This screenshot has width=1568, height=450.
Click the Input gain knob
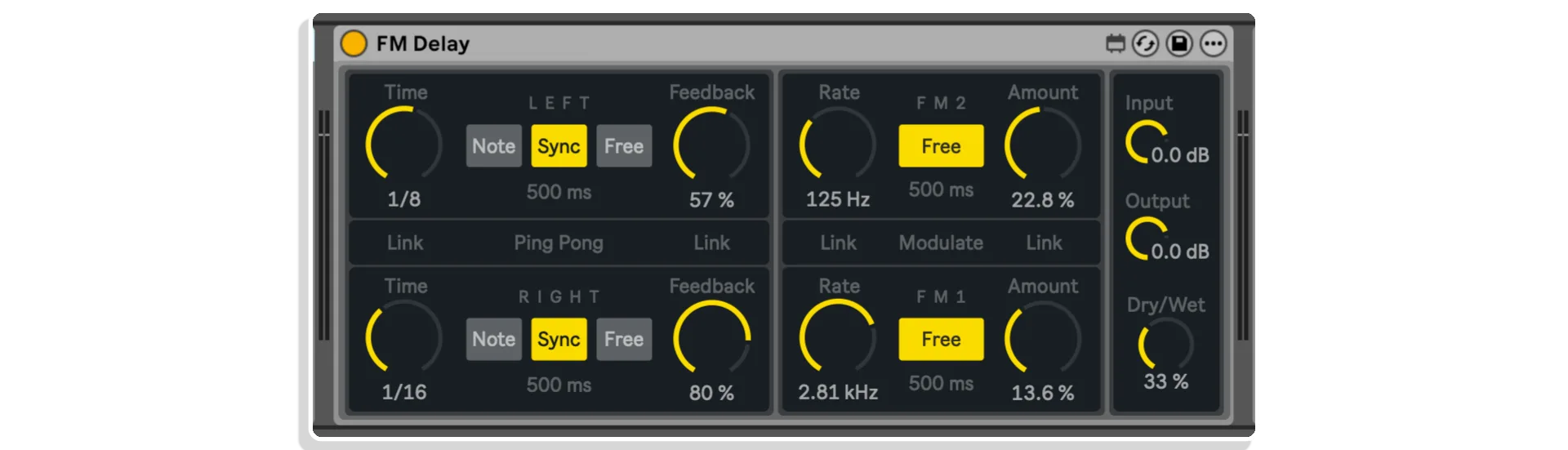pyautogui.click(x=1147, y=142)
